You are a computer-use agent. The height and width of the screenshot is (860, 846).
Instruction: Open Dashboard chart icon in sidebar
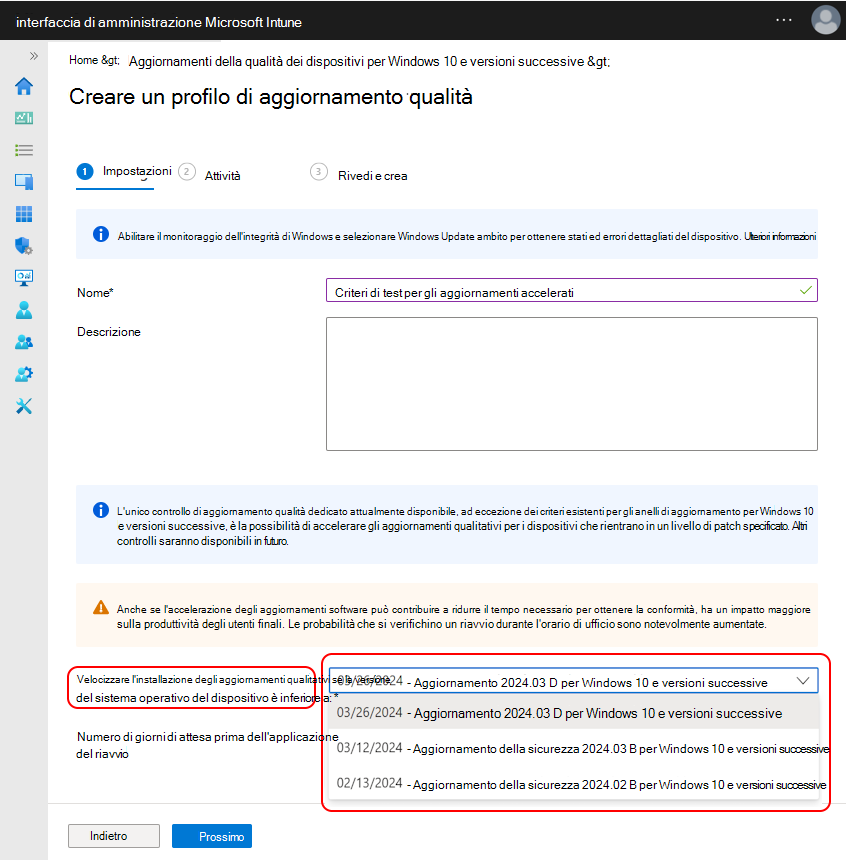pyautogui.click(x=24, y=118)
